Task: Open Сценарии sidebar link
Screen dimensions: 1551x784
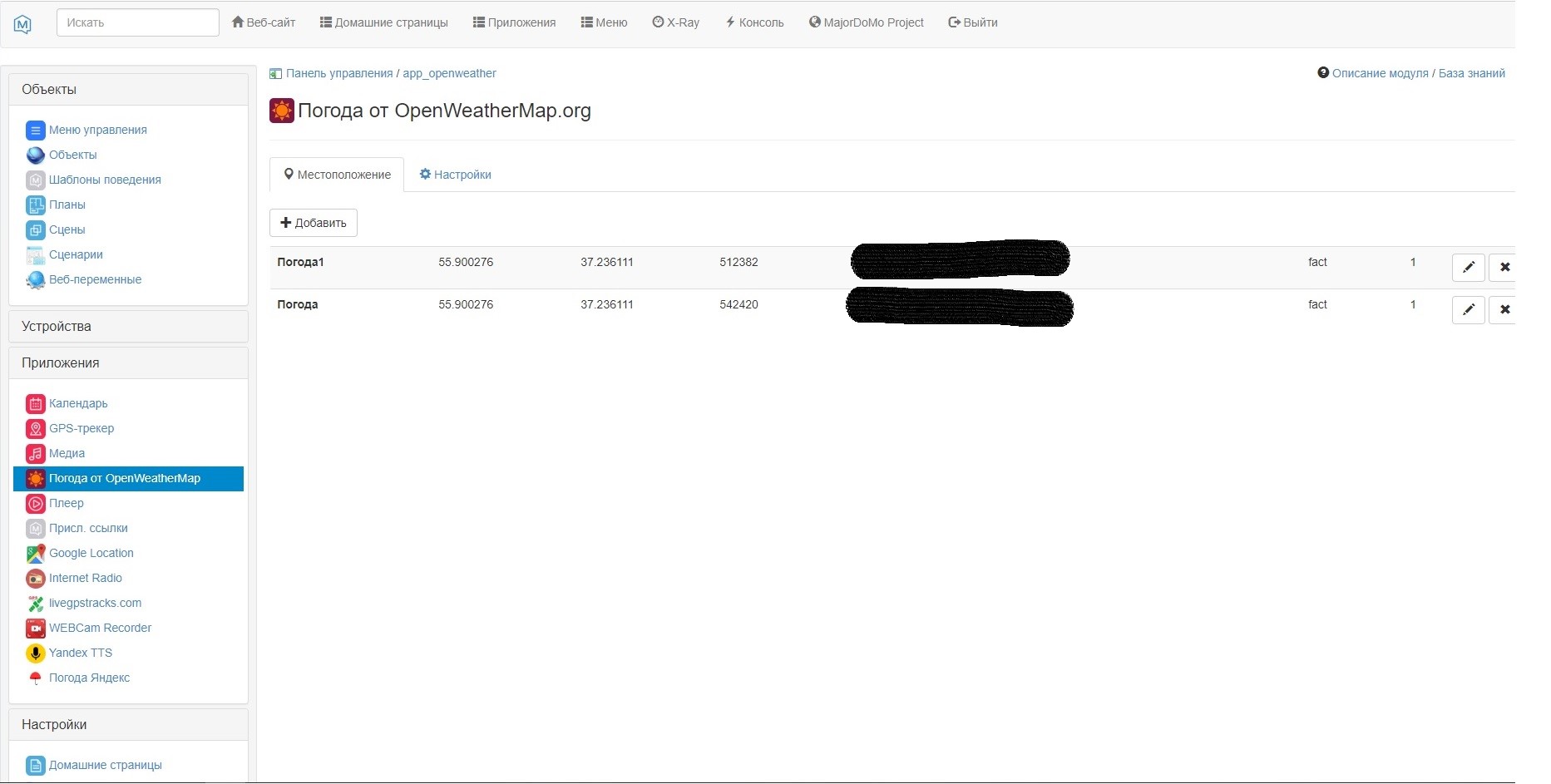Action: 76,254
